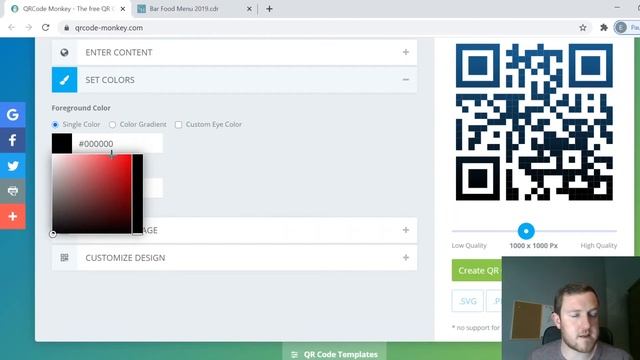This screenshot has height=360, width=640.
Task: Download the QR code as .SVG
Action: click(468, 301)
